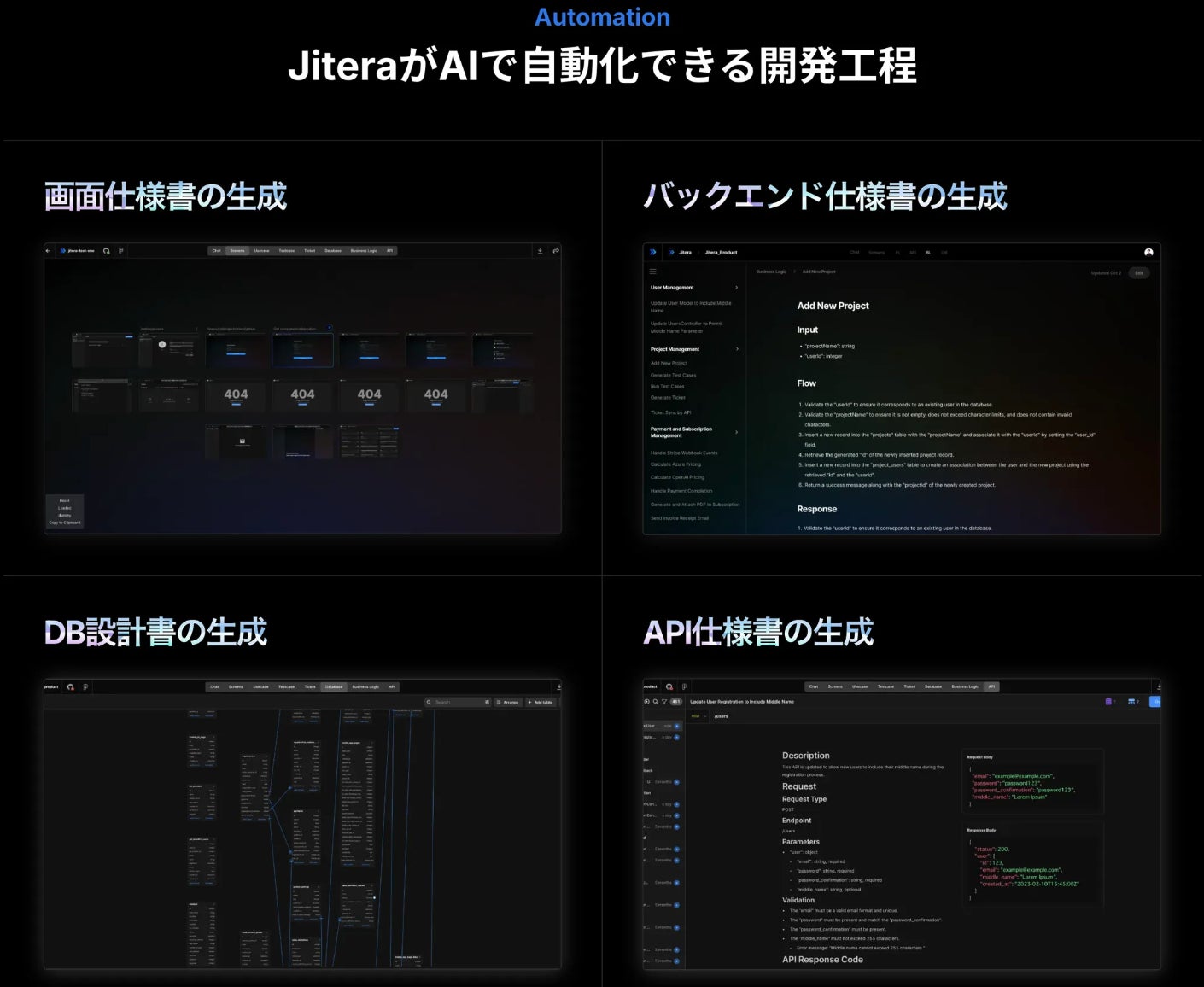Image resolution: width=1204 pixels, height=987 pixels.
Task: Click blue table icon in API spec screenshot
Action: [1131, 702]
